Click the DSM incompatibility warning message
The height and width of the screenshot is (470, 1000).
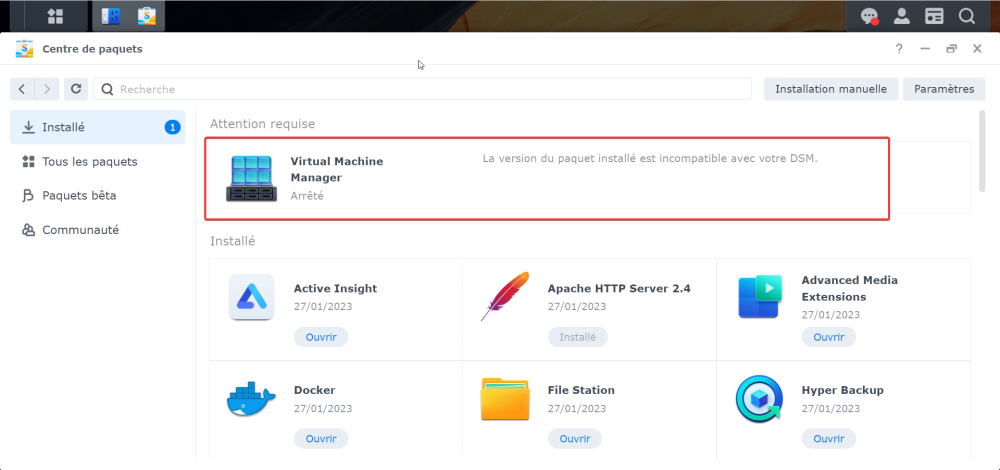[x=650, y=159]
